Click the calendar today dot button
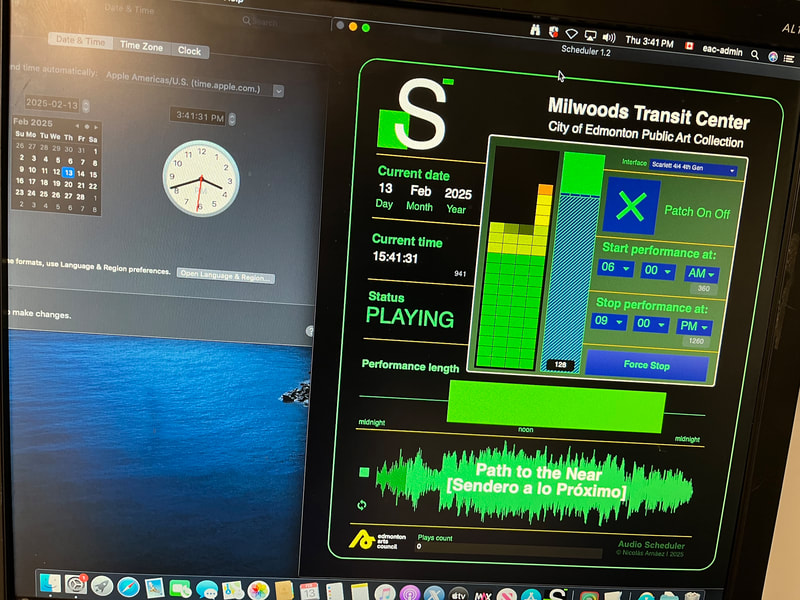This screenshot has width=800, height=600. (87, 127)
